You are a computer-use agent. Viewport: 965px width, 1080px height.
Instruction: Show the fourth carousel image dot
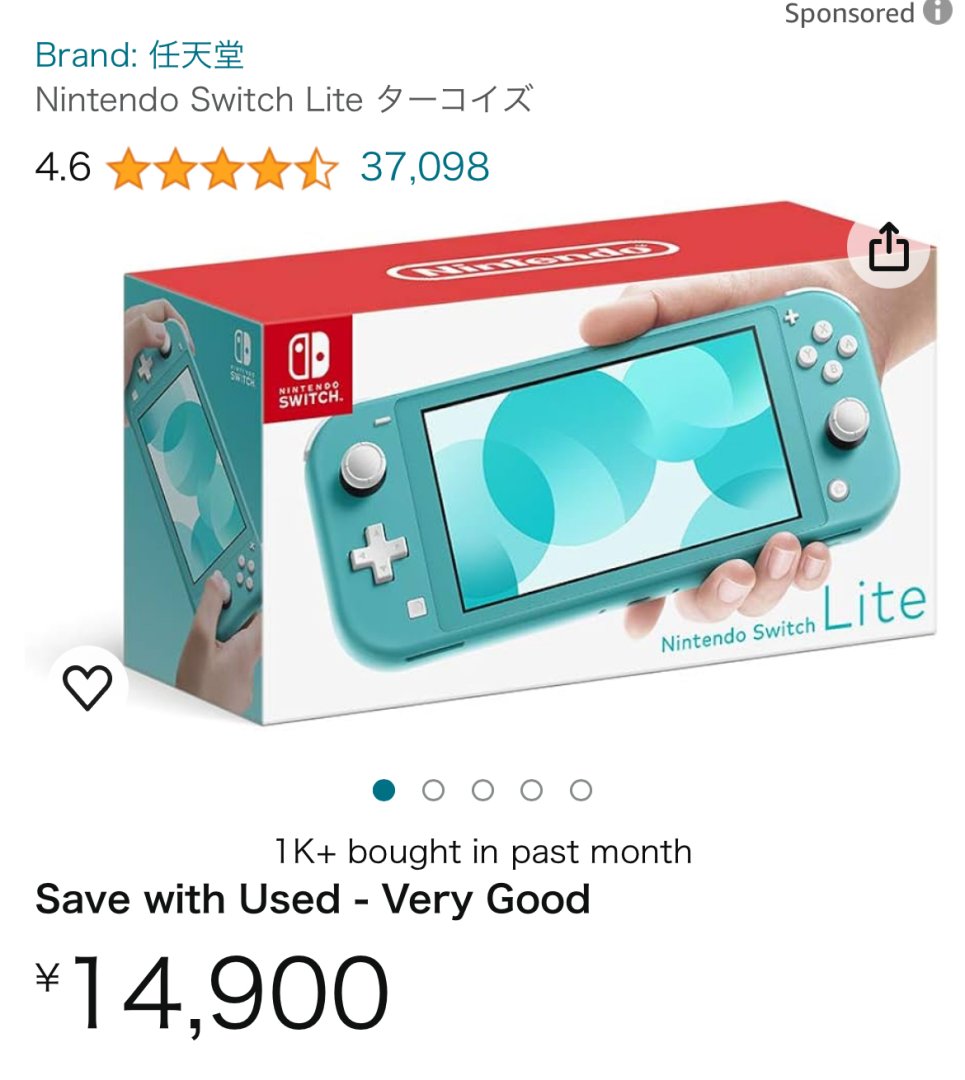531,791
